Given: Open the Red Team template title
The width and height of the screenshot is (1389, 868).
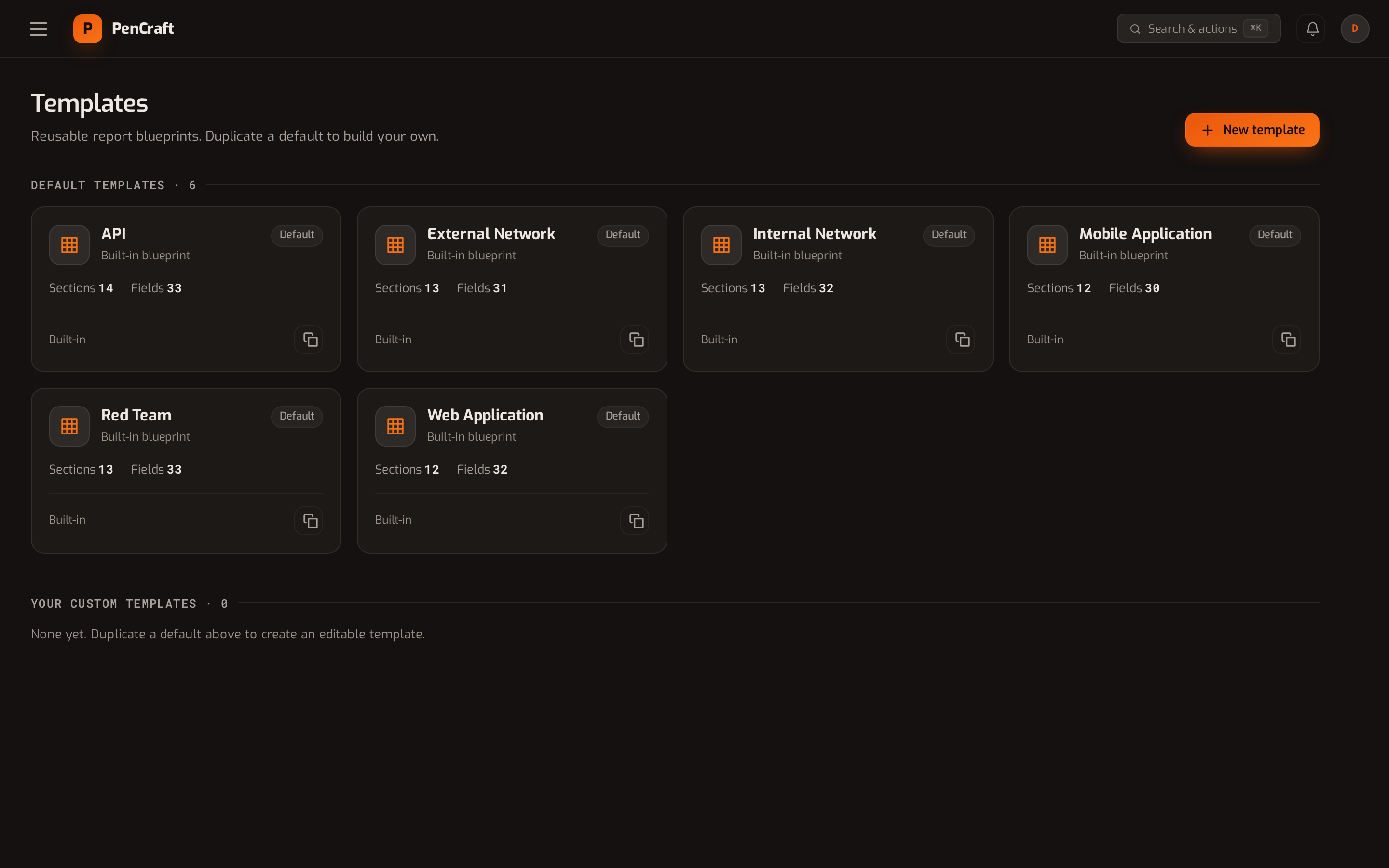Looking at the screenshot, I should pos(136,415).
